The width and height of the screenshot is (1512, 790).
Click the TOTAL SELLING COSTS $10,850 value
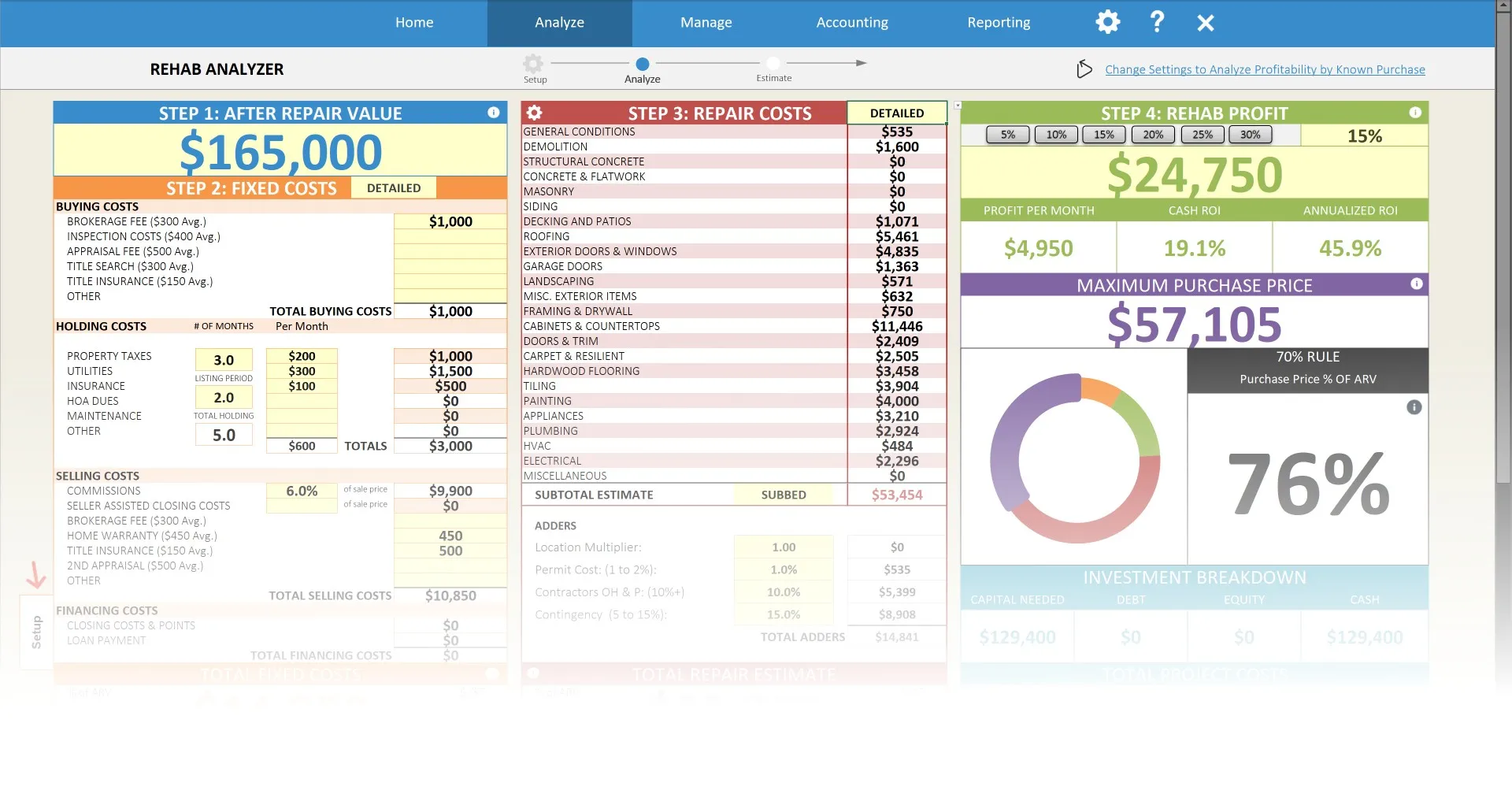(450, 595)
